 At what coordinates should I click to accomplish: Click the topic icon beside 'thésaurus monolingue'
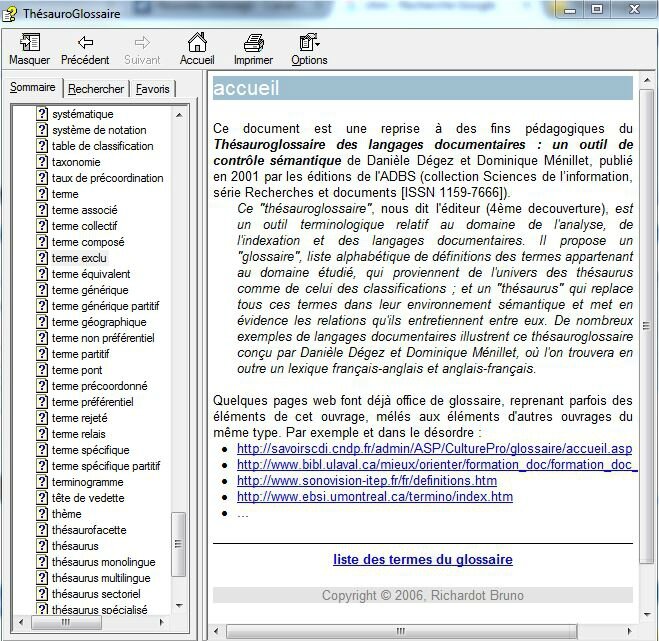[x=42, y=562]
